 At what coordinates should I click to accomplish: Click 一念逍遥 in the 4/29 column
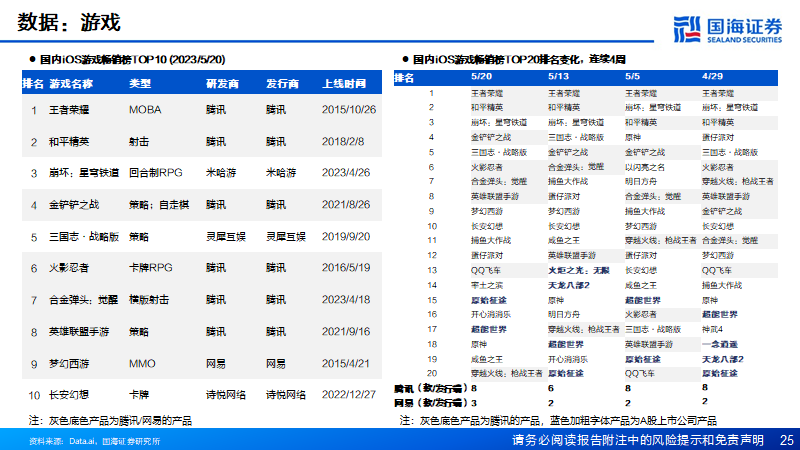[720, 344]
